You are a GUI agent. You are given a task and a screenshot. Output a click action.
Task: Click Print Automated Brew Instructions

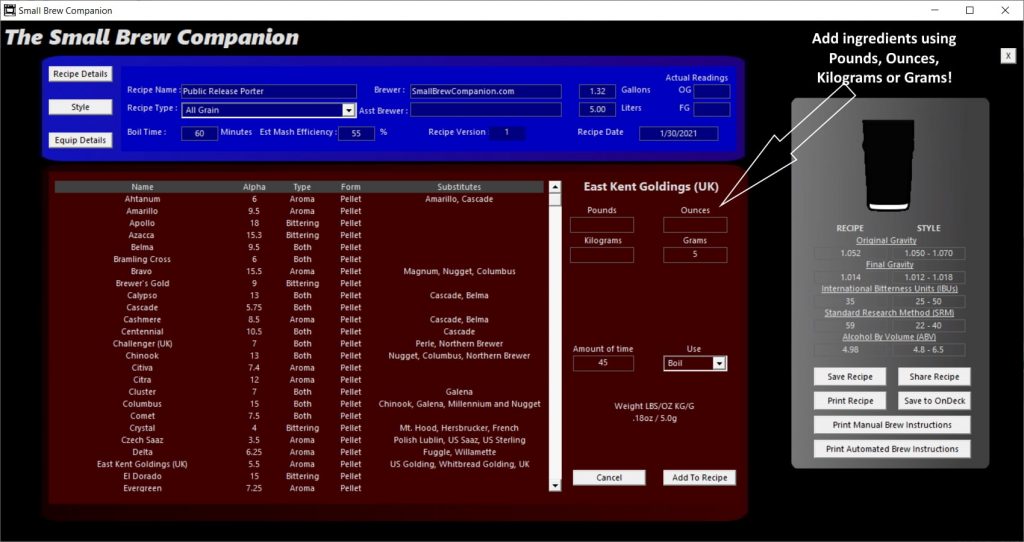tap(891, 449)
